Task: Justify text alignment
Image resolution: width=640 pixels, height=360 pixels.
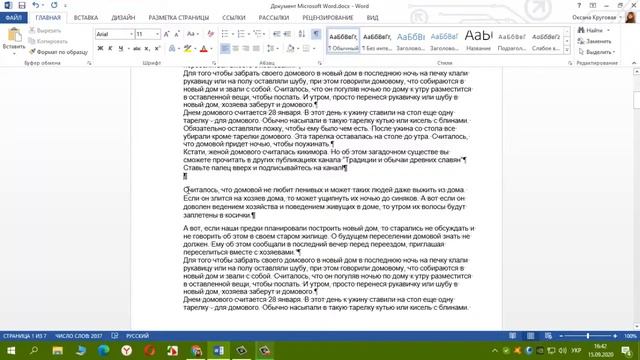Action: [x=256, y=49]
